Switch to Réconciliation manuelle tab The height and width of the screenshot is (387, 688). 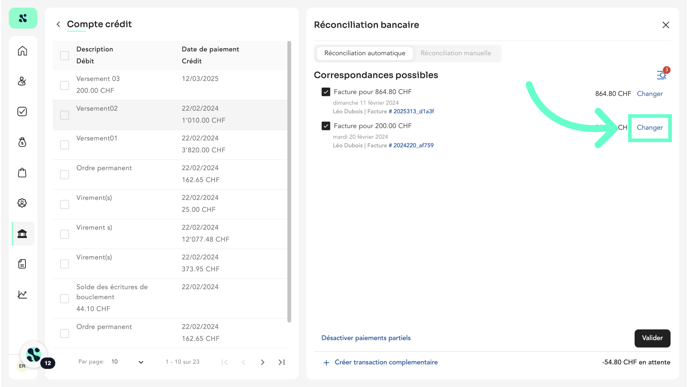click(x=455, y=53)
